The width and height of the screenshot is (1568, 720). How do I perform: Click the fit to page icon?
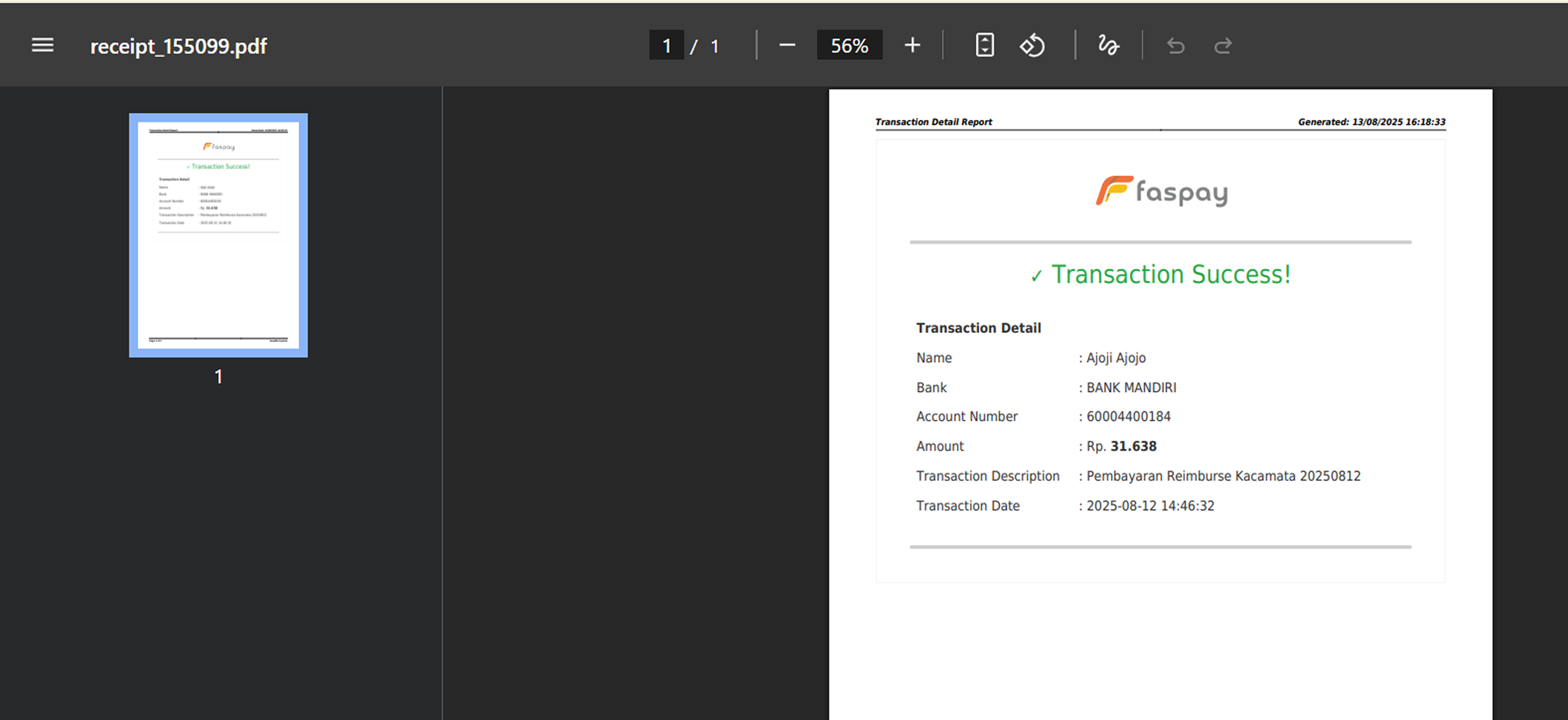click(984, 46)
